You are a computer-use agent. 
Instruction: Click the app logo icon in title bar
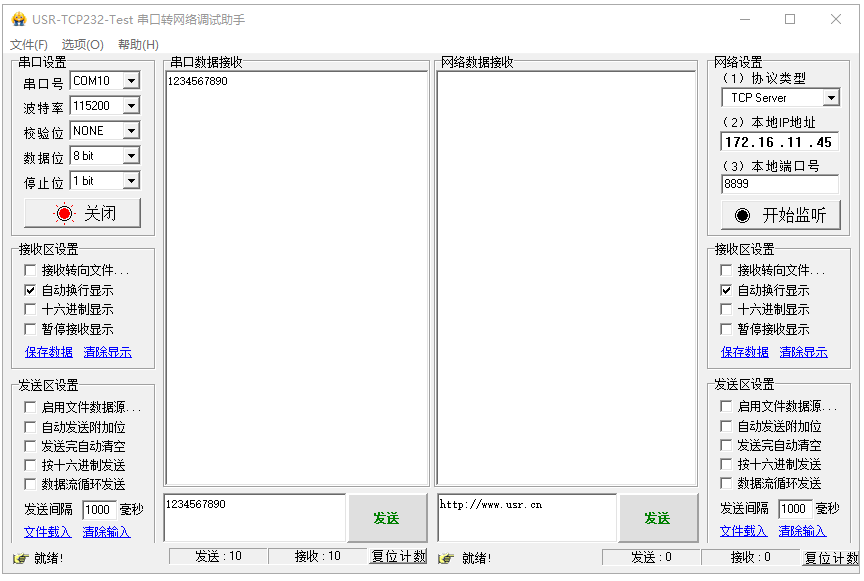pos(19,19)
